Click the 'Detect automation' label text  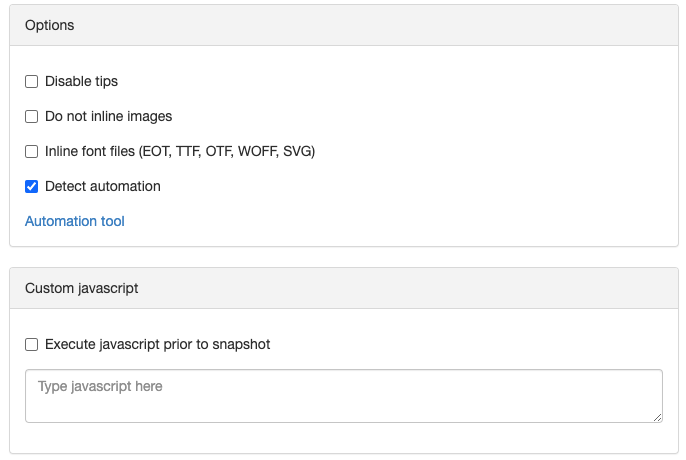(103, 186)
